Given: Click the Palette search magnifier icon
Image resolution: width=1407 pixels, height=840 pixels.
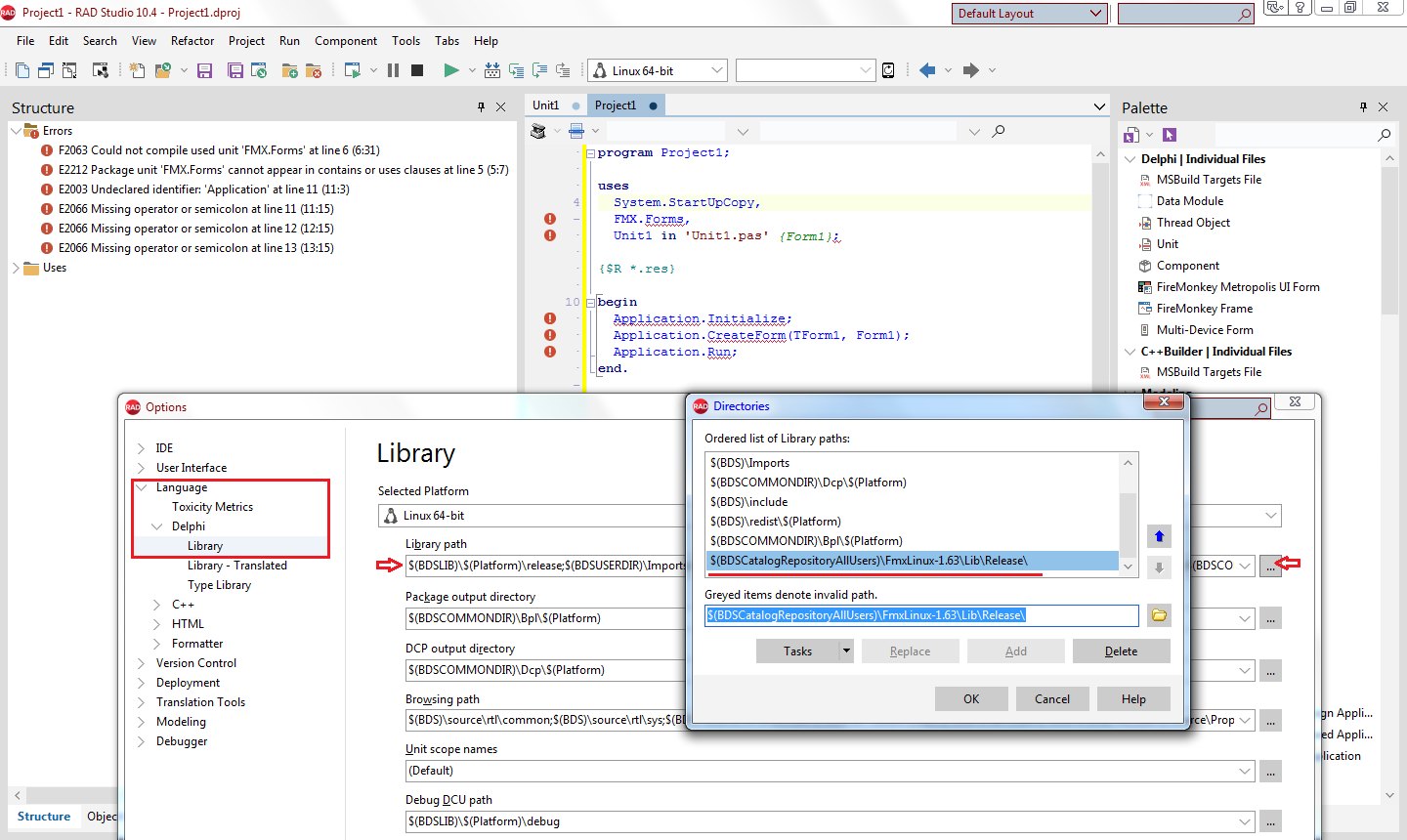Looking at the screenshot, I should click(x=1385, y=135).
